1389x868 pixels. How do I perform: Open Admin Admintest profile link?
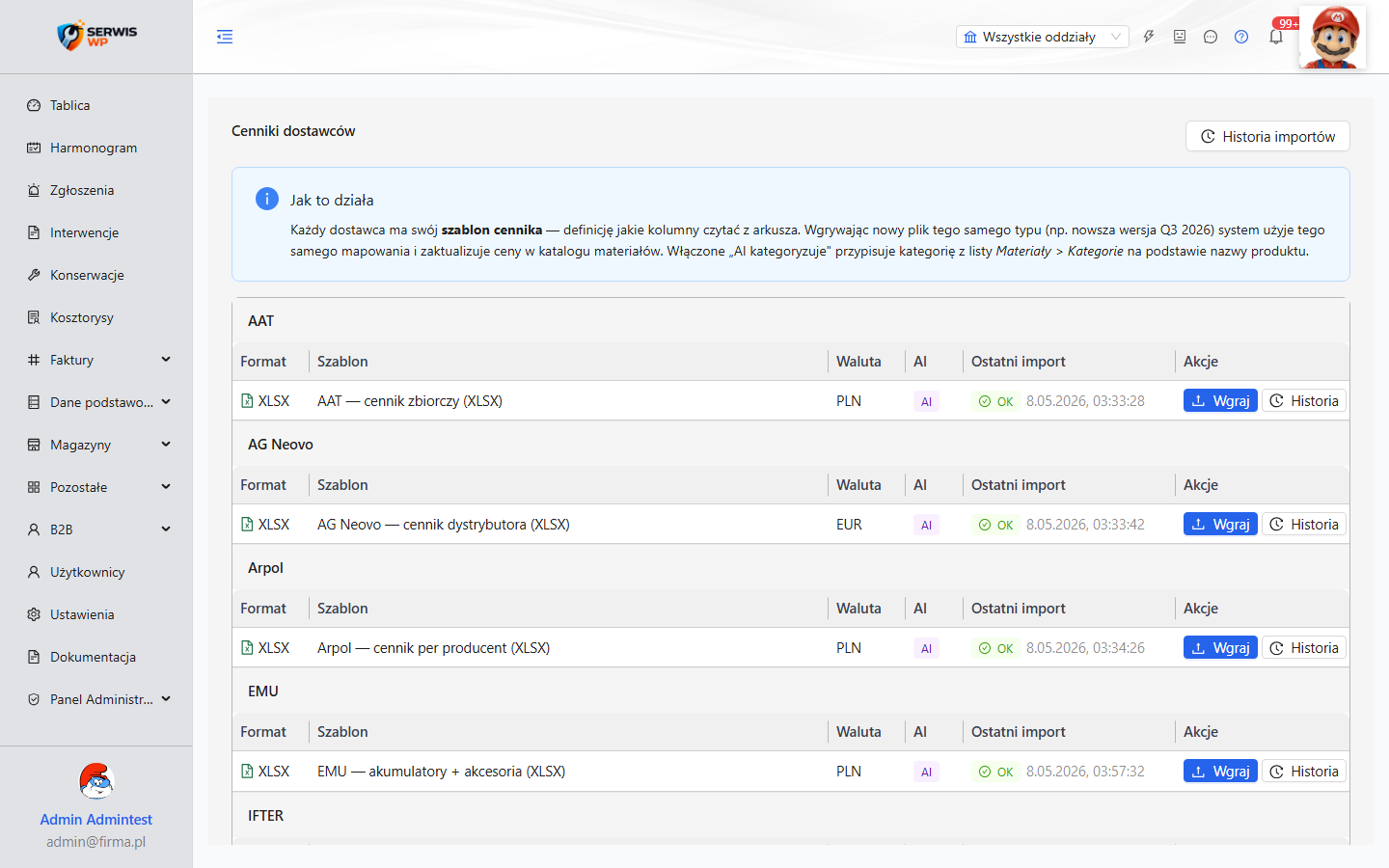[96, 819]
